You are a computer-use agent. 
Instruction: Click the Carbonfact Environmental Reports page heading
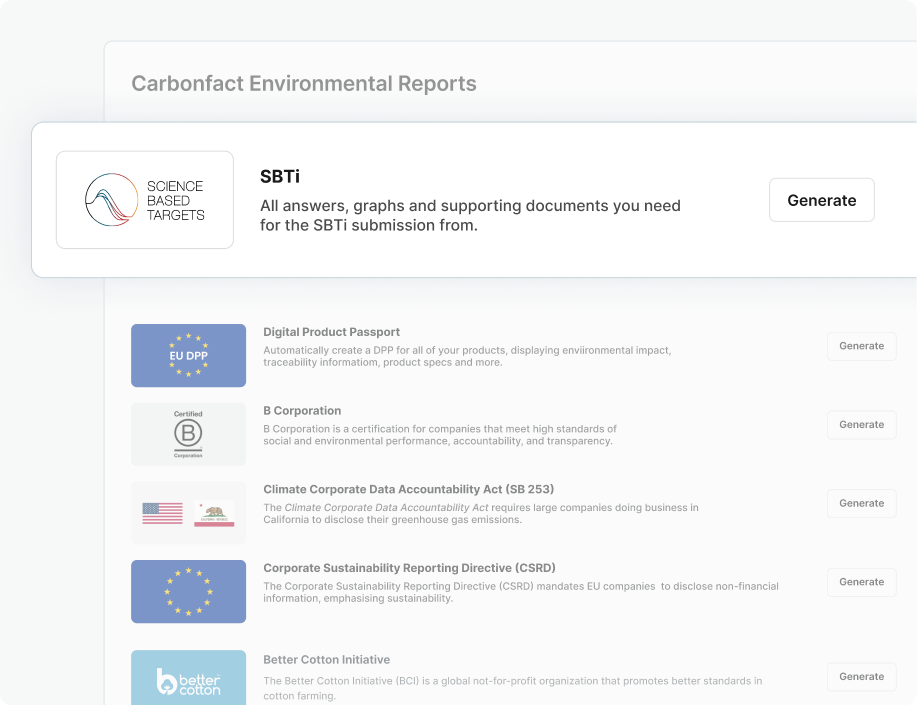(x=304, y=84)
